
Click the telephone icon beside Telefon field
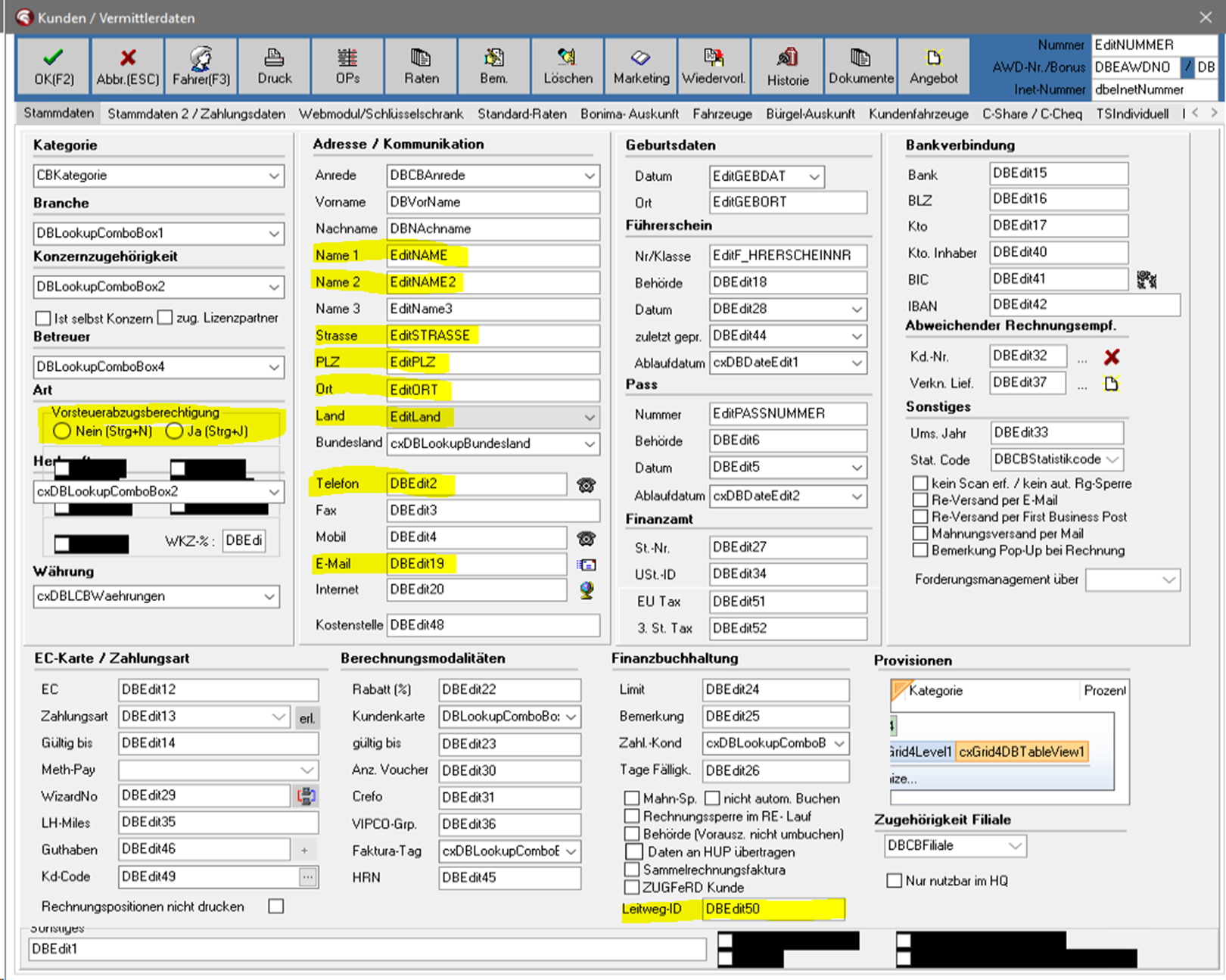click(x=586, y=485)
